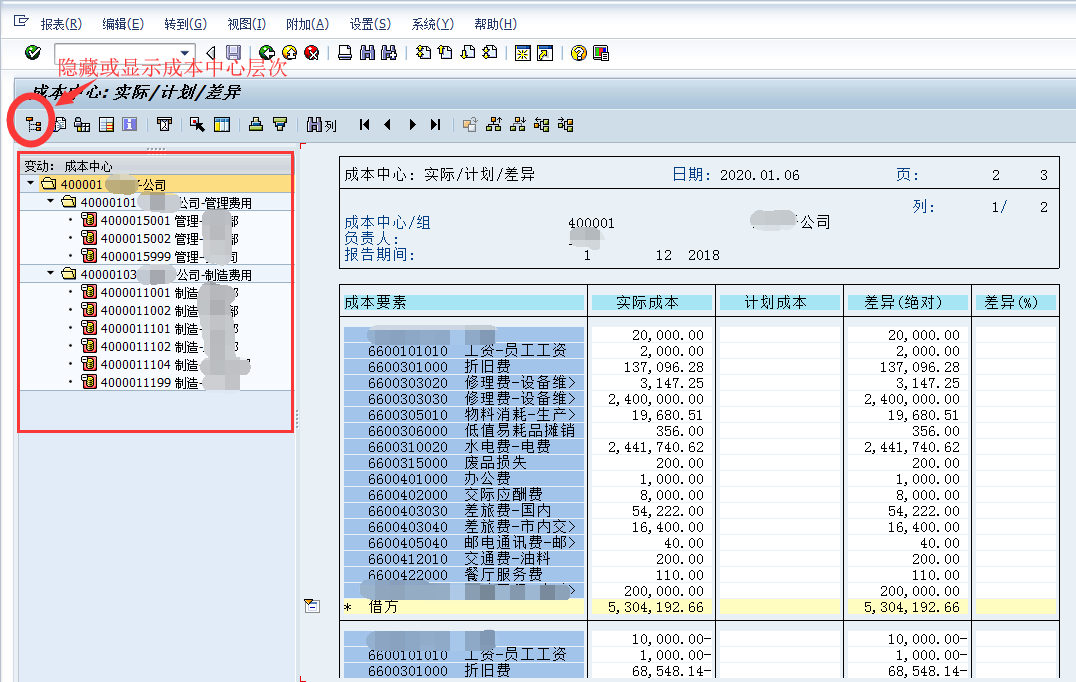The width and height of the screenshot is (1076, 682).
Task: Click the small note icon beside 借方 row
Action: click(312, 605)
